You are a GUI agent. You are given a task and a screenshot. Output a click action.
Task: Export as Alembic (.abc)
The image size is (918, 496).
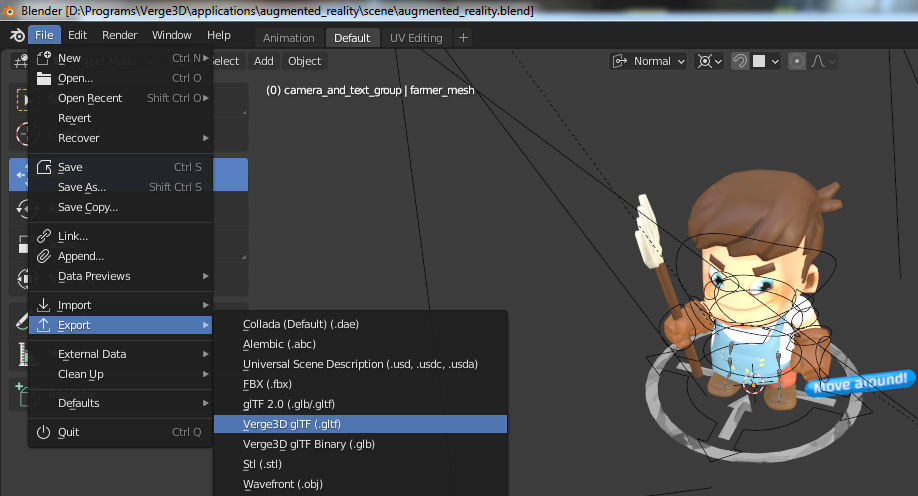click(361, 344)
